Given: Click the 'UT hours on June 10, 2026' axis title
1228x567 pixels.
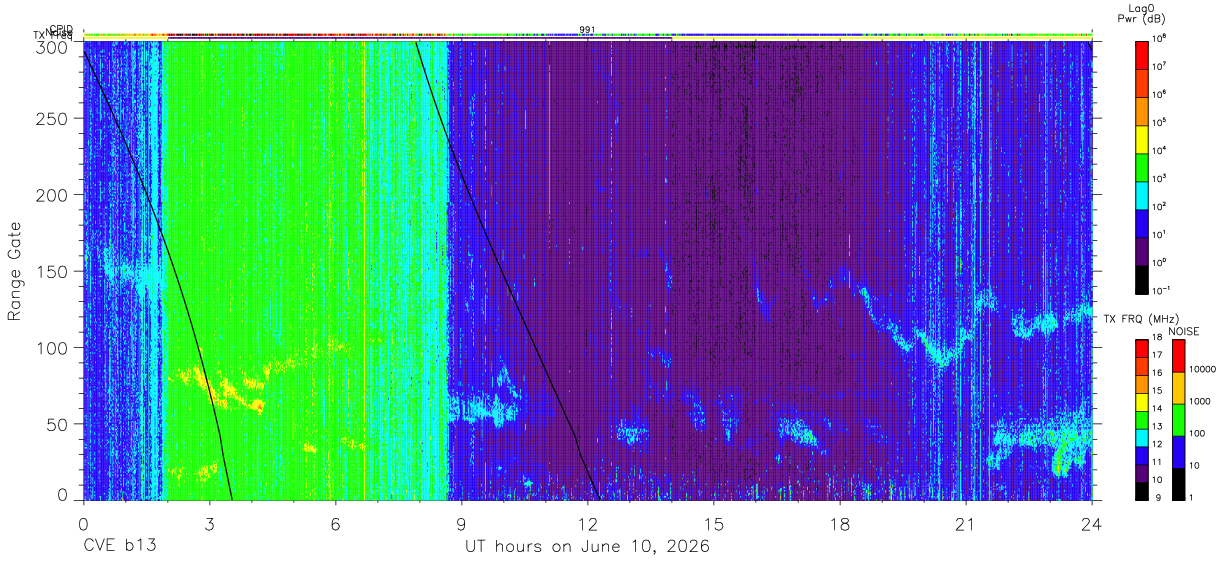Looking at the screenshot, I should [587, 547].
